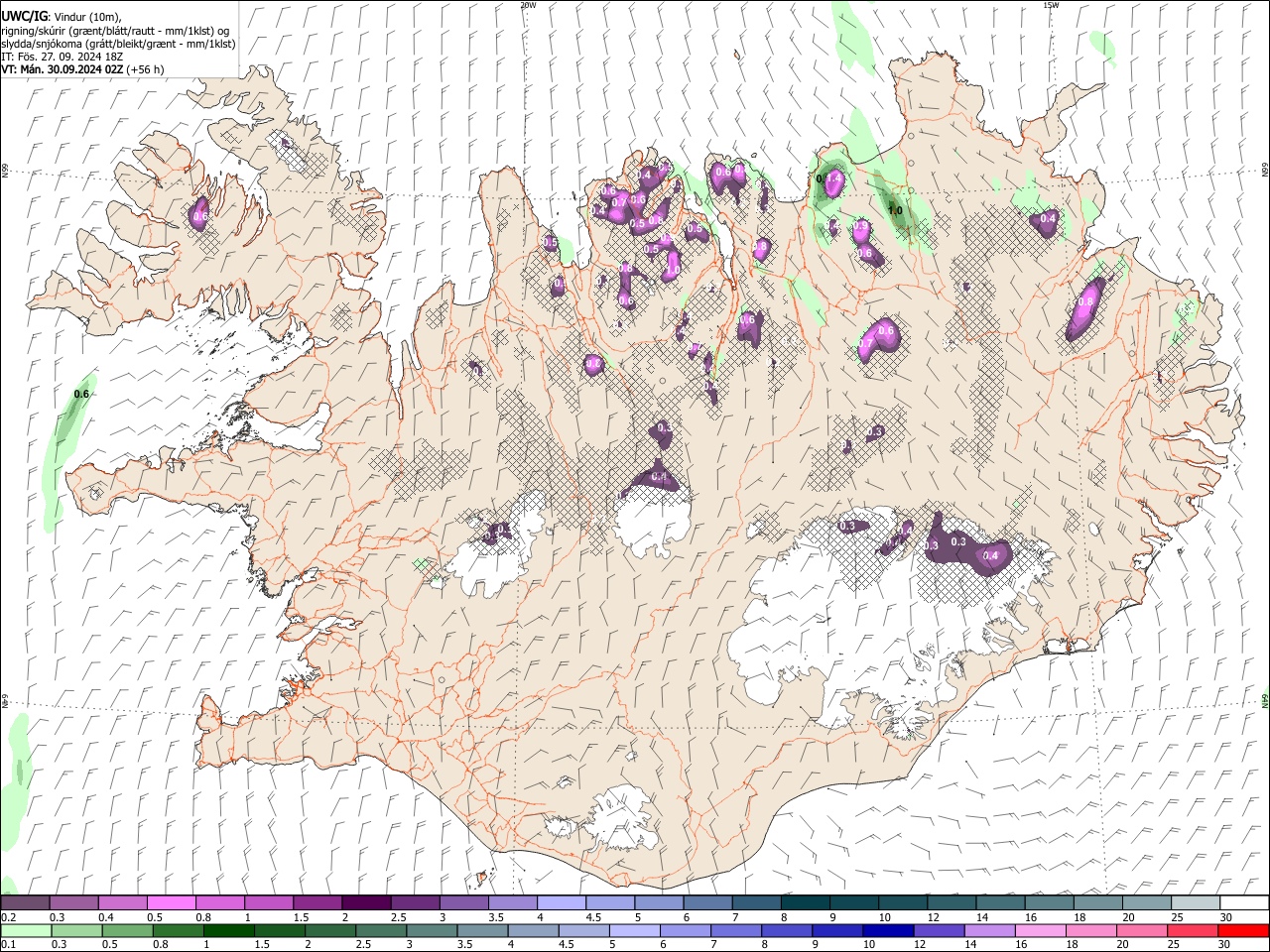Select the rain legend swatch starting at 20
Screen dimensions: 1270x952
tap(1141, 930)
